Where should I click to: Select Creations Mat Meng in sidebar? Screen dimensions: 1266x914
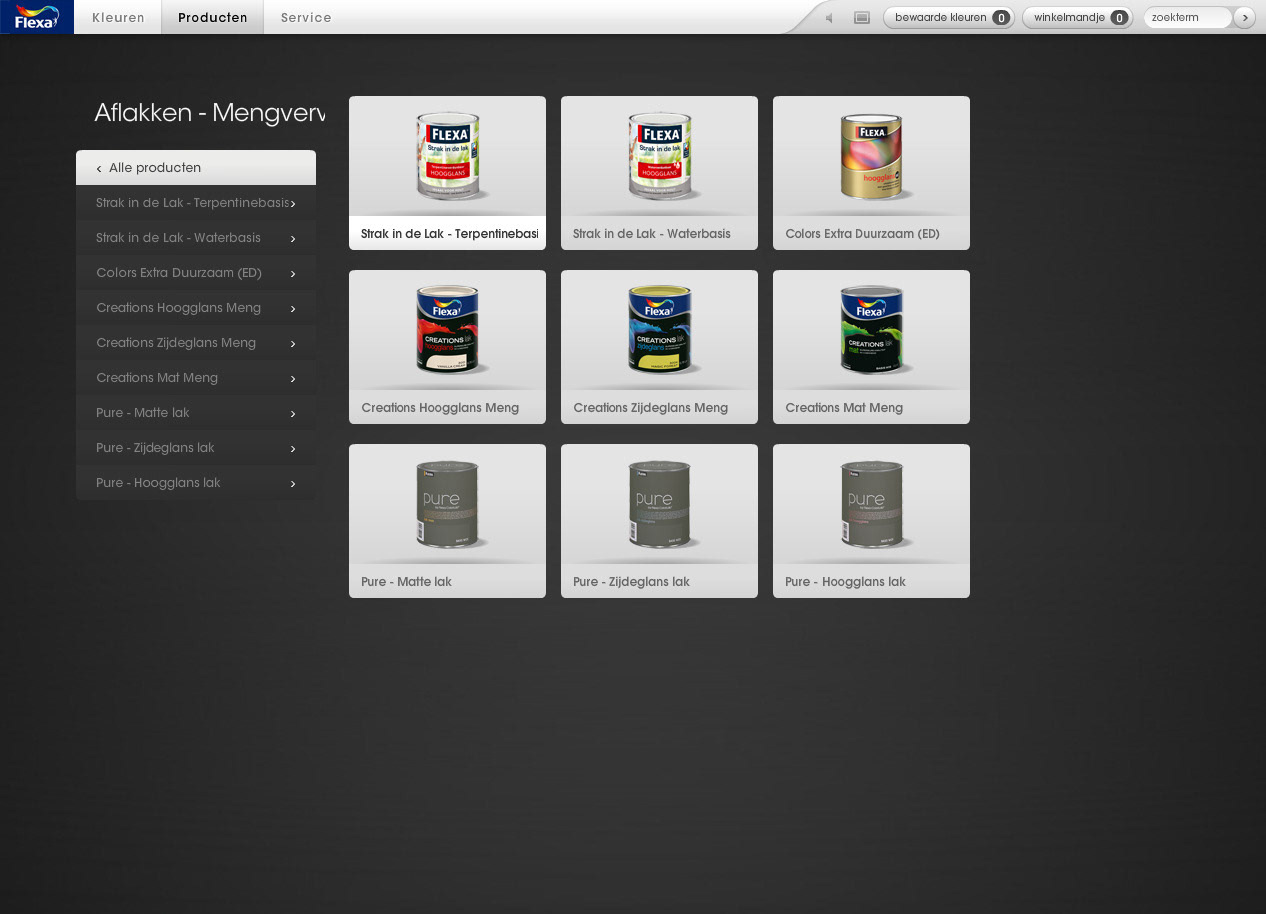[196, 378]
